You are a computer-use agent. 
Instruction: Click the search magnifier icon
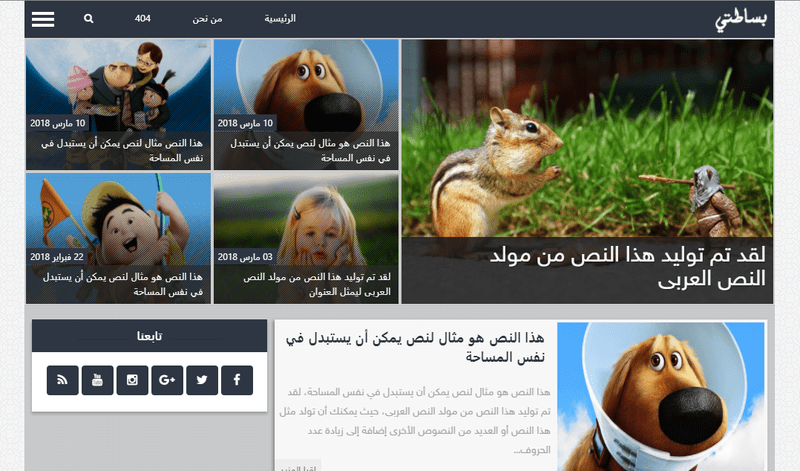(x=89, y=18)
